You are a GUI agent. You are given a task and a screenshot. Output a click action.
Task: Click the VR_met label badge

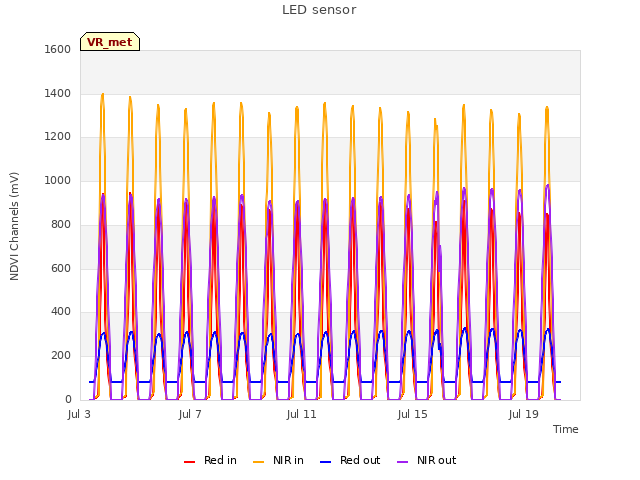pyautogui.click(x=110, y=42)
